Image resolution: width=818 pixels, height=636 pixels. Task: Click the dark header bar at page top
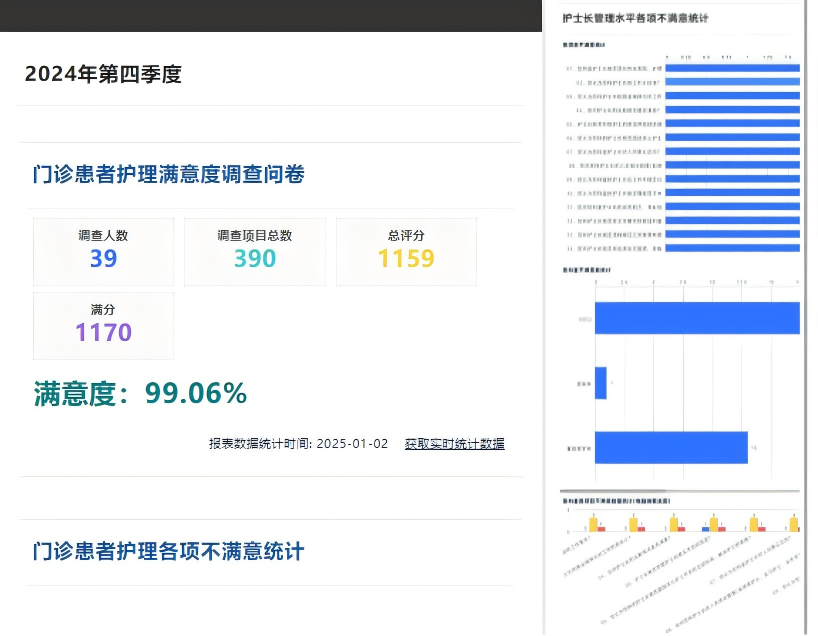point(270,15)
